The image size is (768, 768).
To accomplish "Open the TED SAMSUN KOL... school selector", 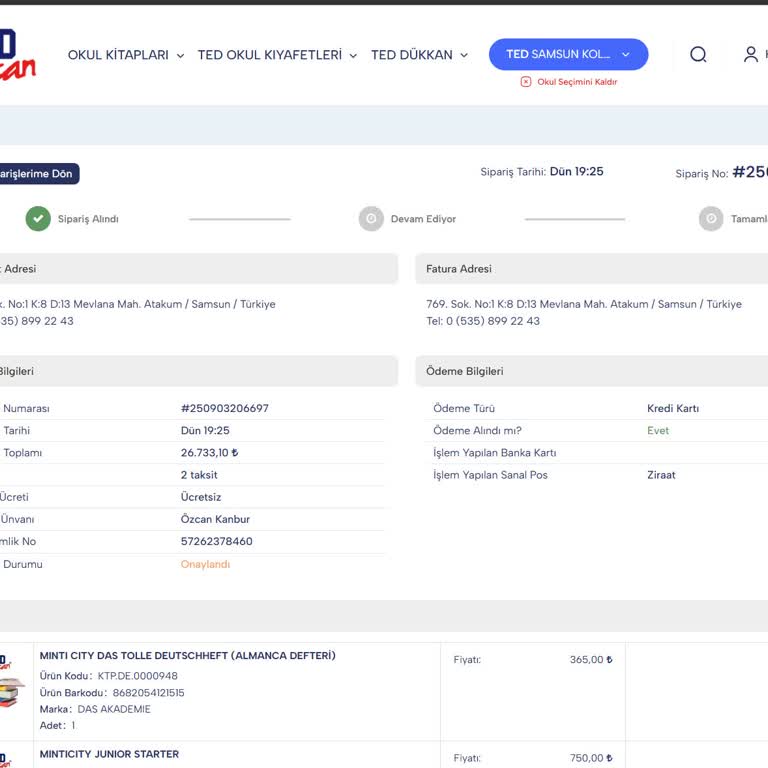I will point(568,54).
